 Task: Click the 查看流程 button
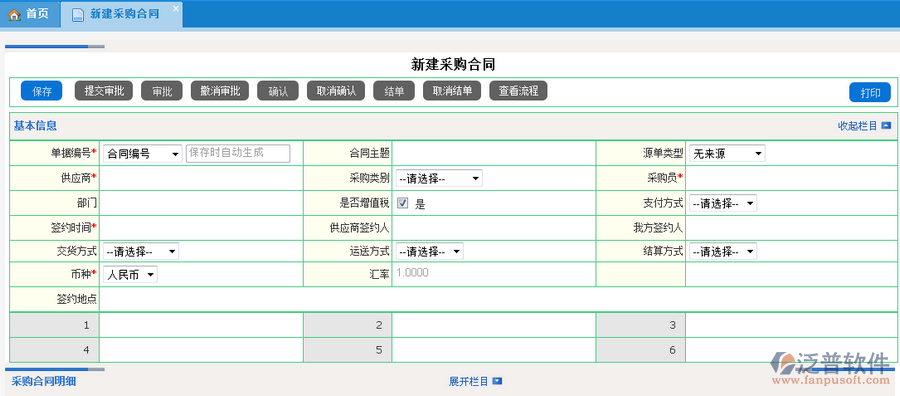click(x=518, y=91)
